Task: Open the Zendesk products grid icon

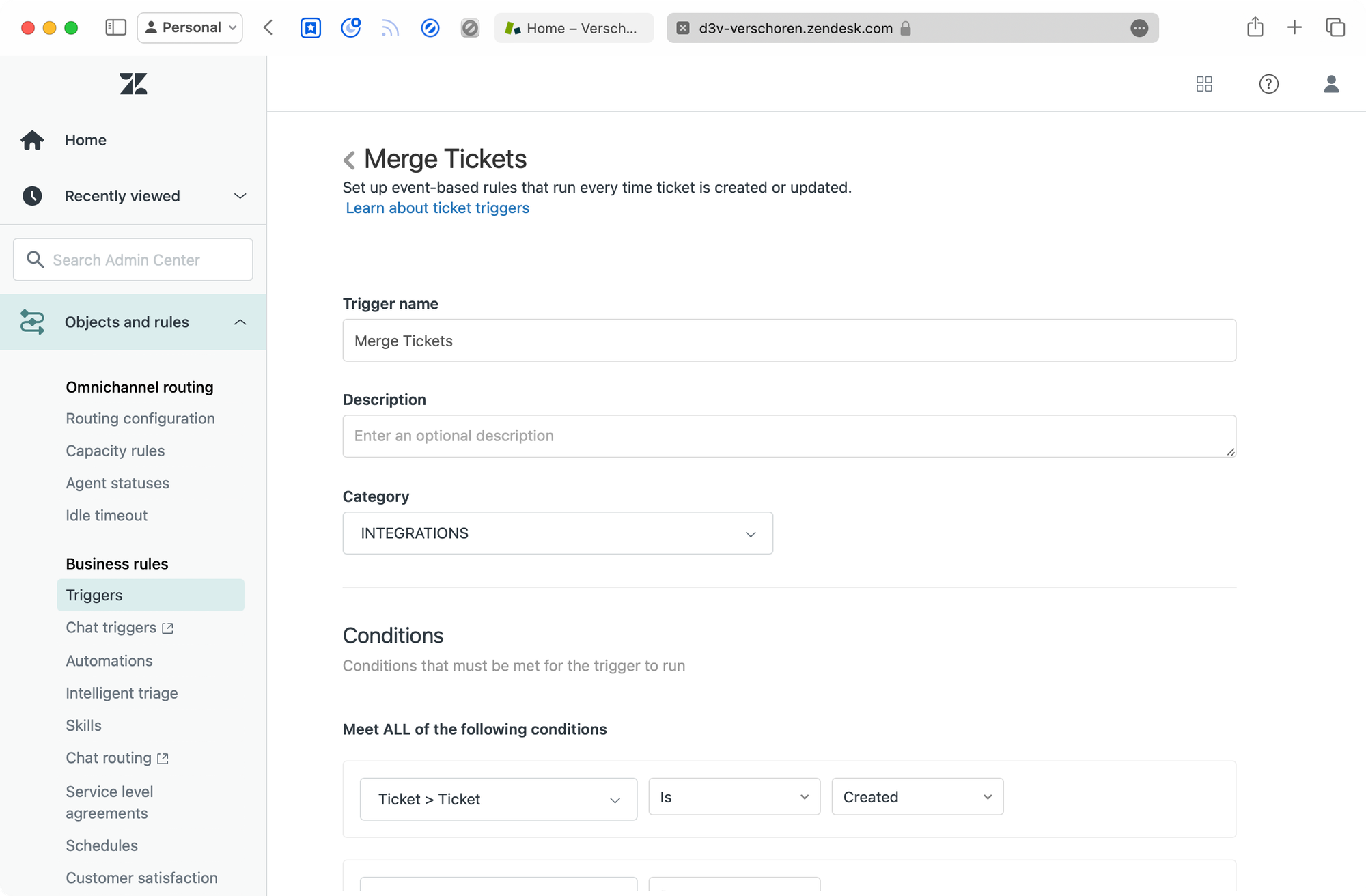Action: 1204,84
